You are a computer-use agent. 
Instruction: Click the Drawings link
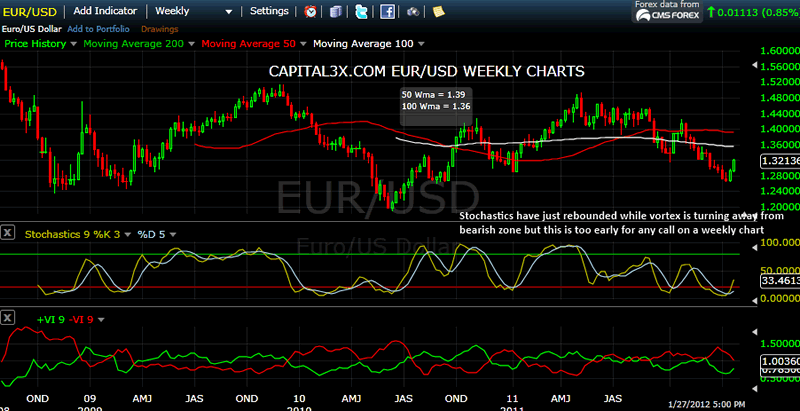tap(160, 29)
